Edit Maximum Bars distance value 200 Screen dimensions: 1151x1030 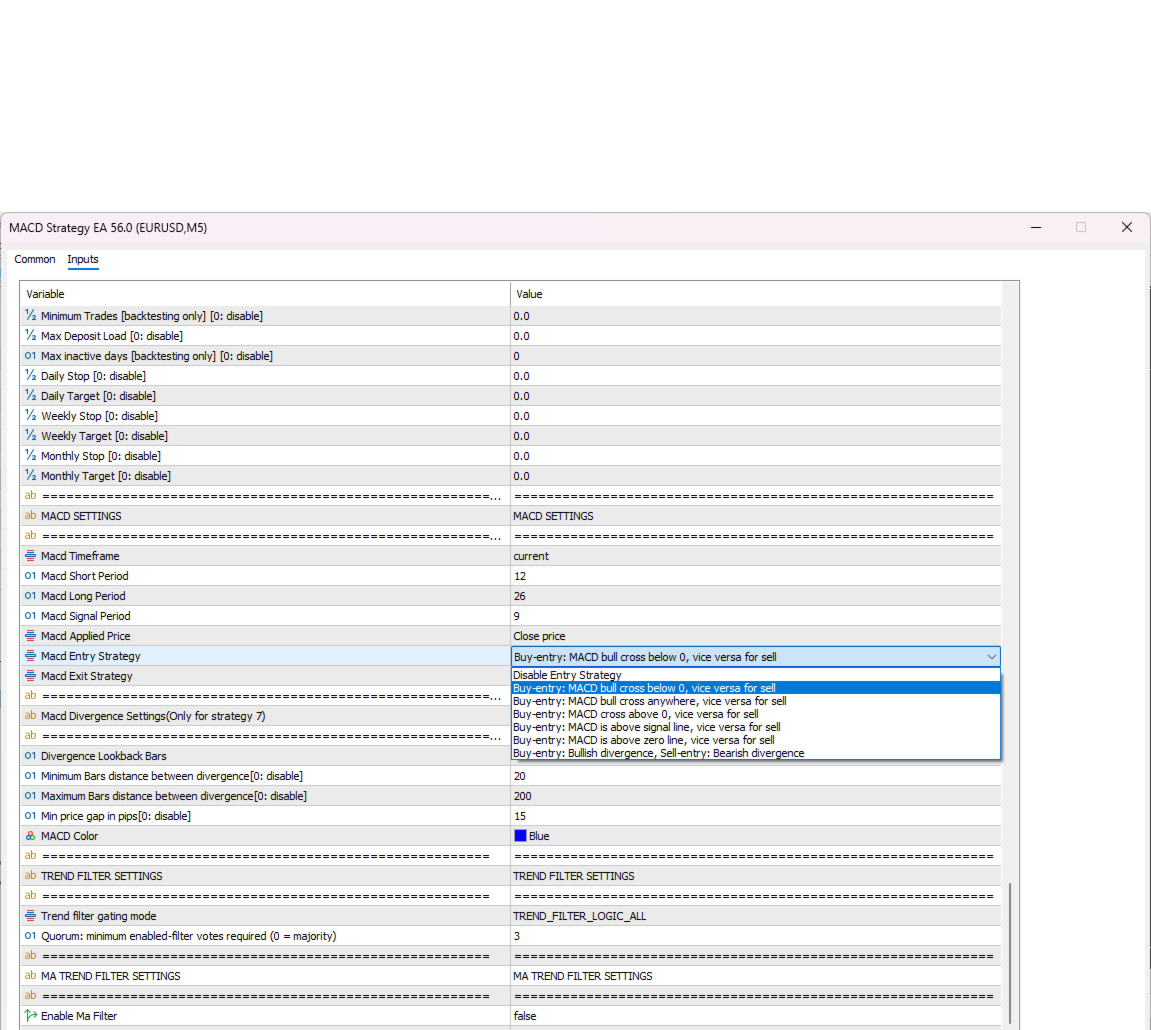coord(755,796)
